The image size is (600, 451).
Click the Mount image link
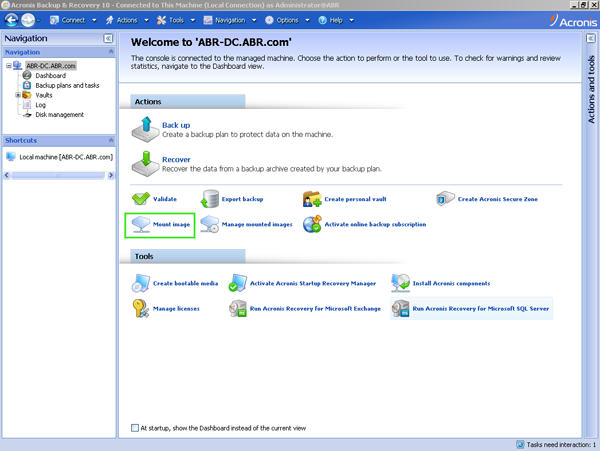coord(171,225)
